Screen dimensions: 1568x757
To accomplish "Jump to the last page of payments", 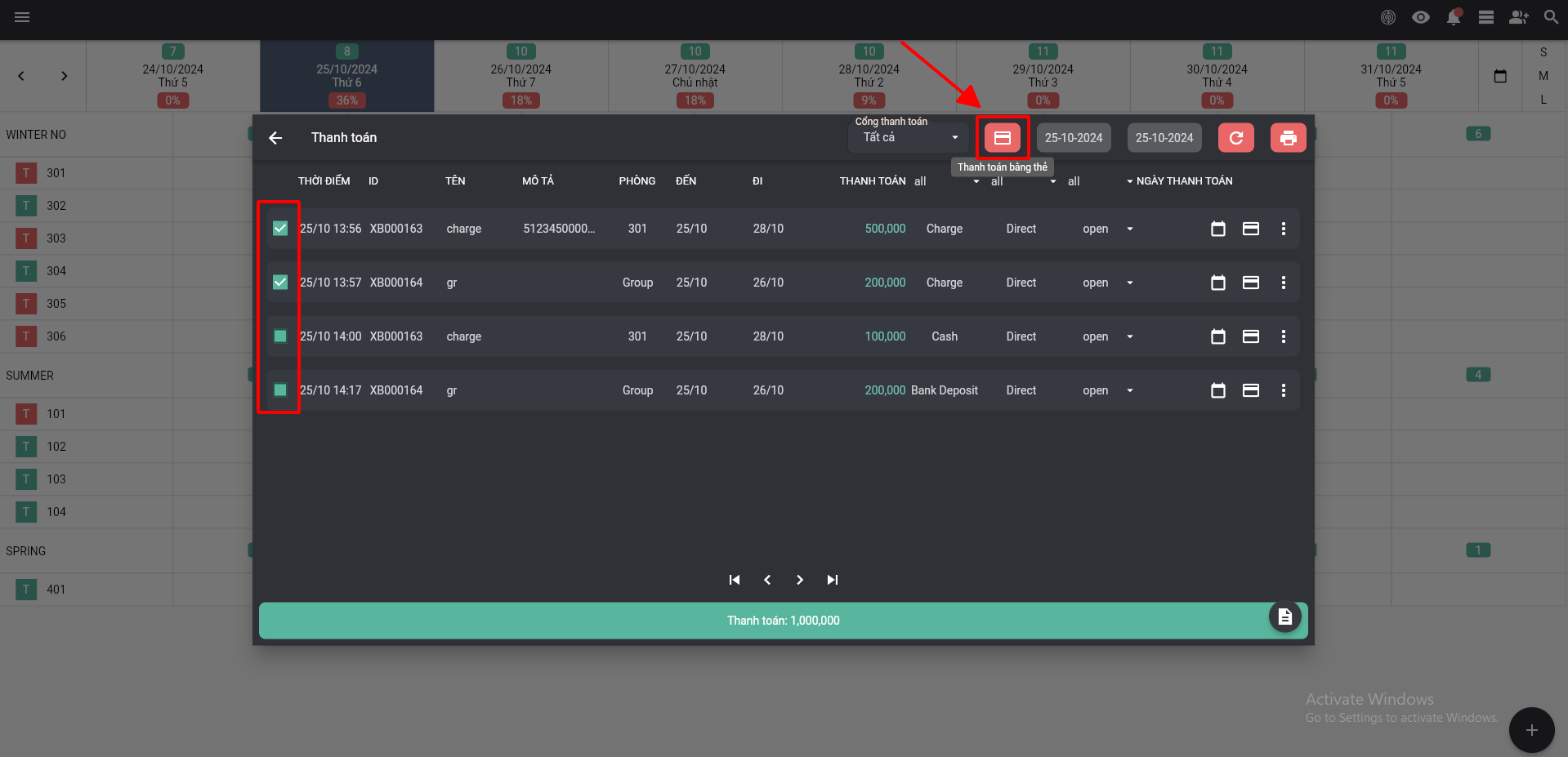I will (x=833, y=580).
